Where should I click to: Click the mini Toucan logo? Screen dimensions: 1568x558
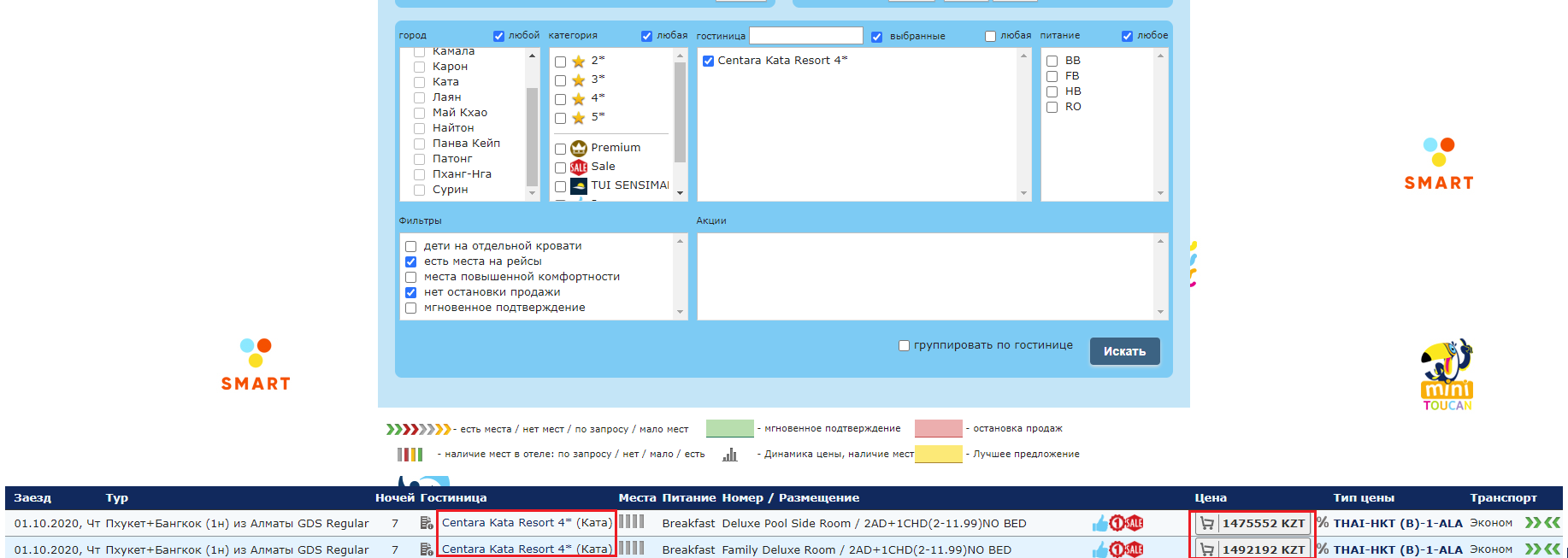pyautogui.click(x=1447, y=376)
